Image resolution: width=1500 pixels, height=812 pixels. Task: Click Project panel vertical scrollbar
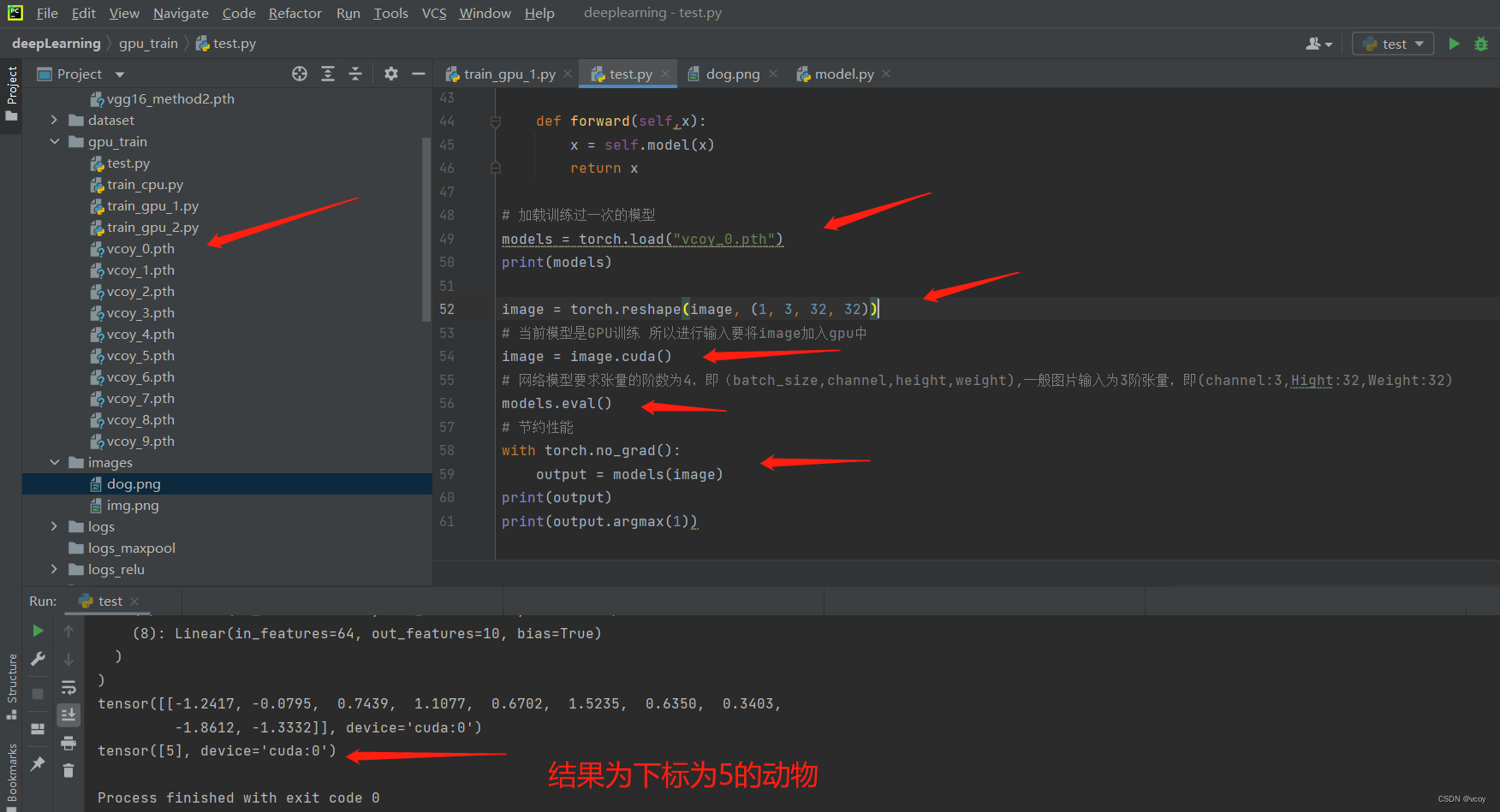[x=426, y=229]
